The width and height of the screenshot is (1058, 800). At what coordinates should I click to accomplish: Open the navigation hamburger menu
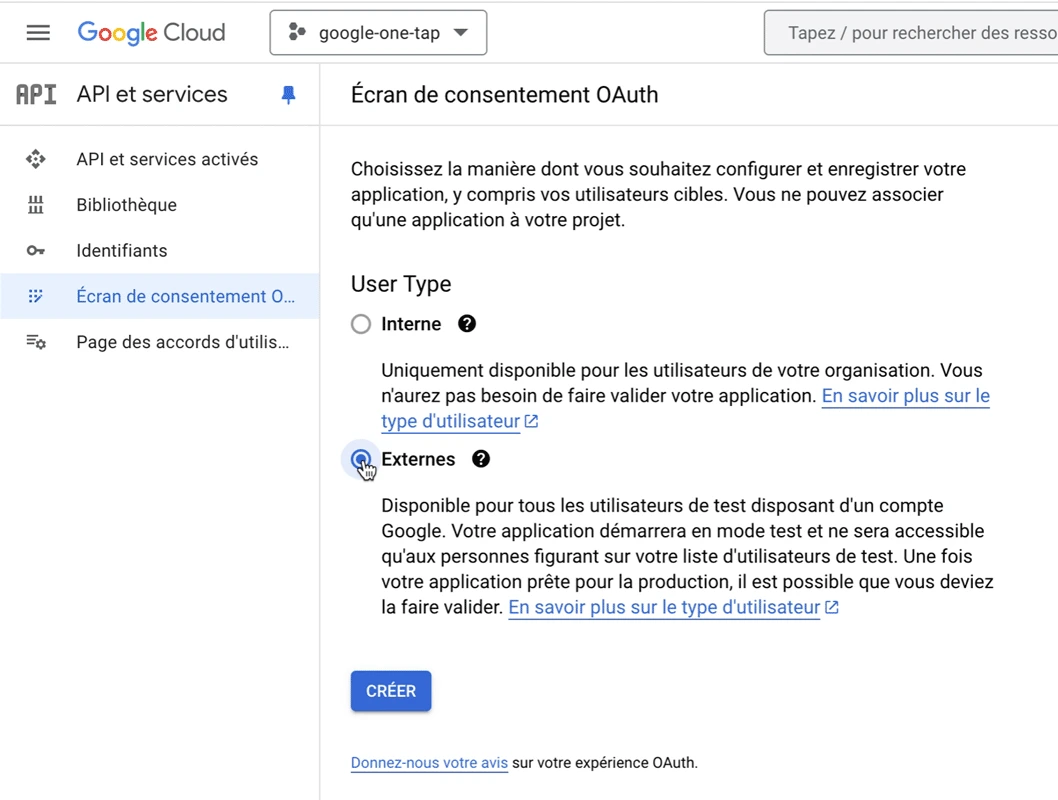point(38,32)
